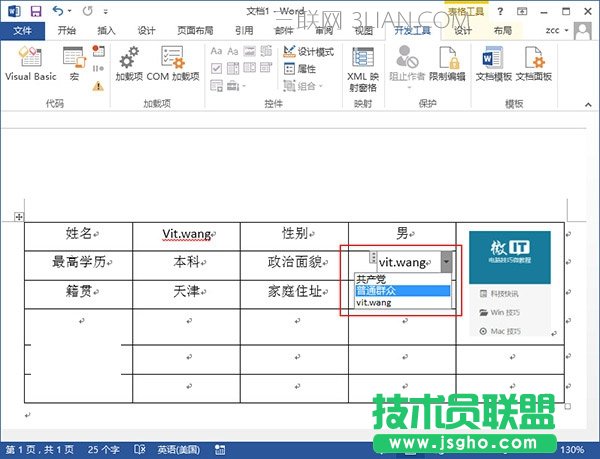Screen dimensions: 600x459
Task: Open macro security warning settings
Action: tap(98, 86)
